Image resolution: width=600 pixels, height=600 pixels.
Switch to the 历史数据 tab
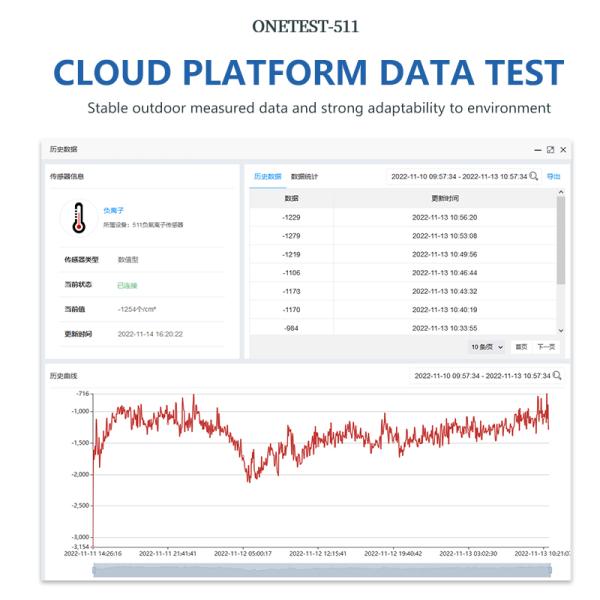coord(267,176)
